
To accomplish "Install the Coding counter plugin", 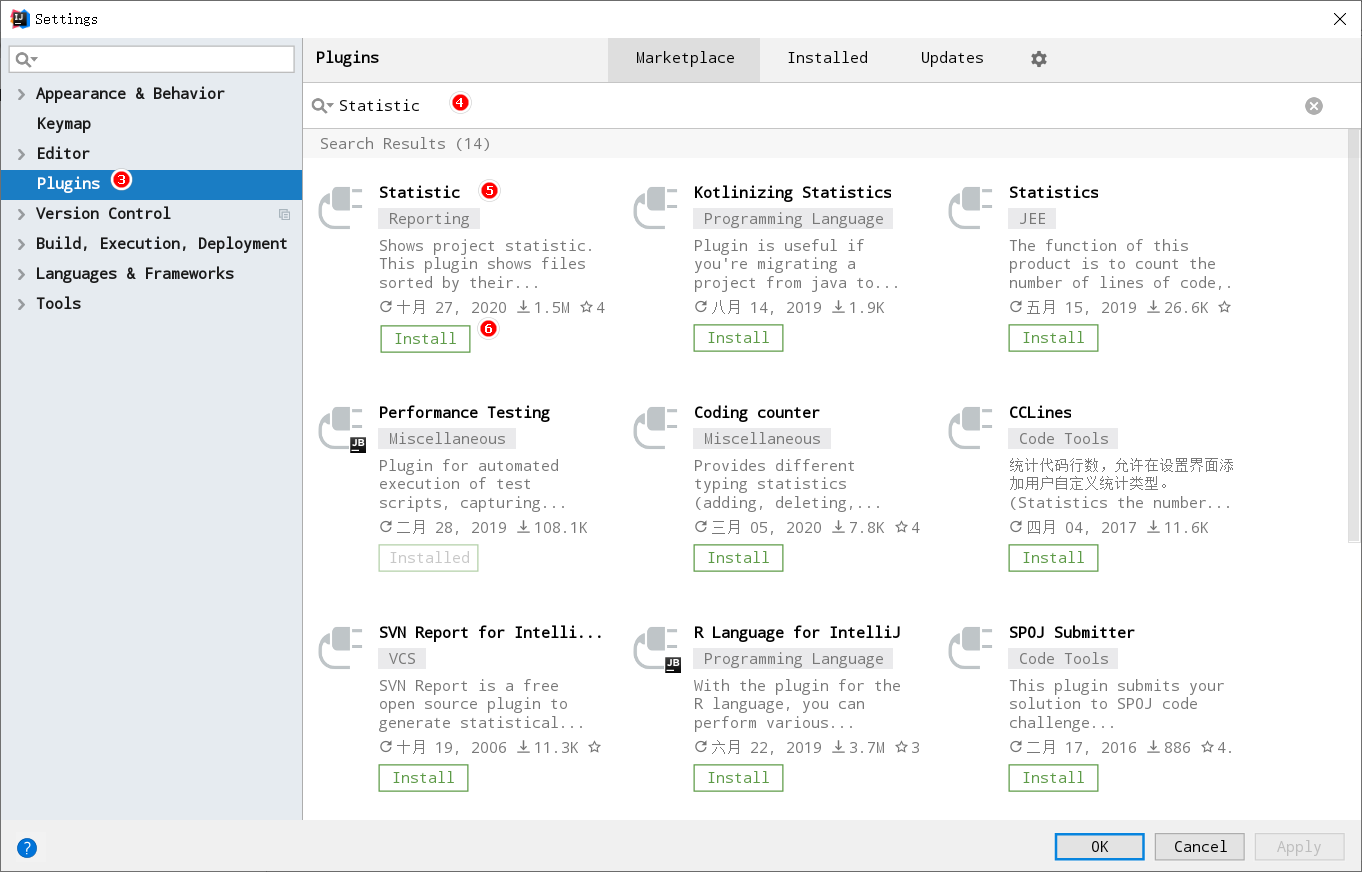I will click(x=738, y=558).
